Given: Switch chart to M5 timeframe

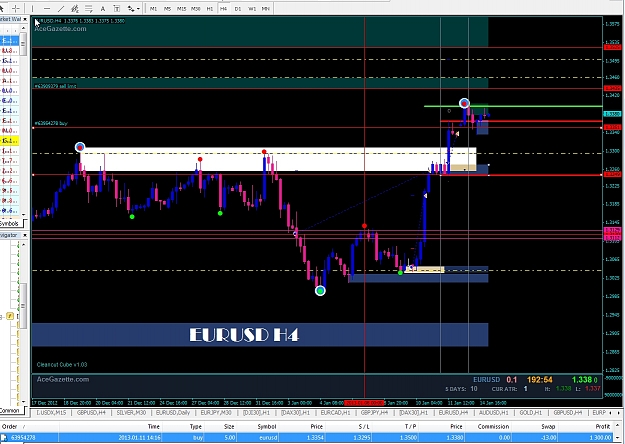Looking at the screenshot, I should tap(167, 8).
